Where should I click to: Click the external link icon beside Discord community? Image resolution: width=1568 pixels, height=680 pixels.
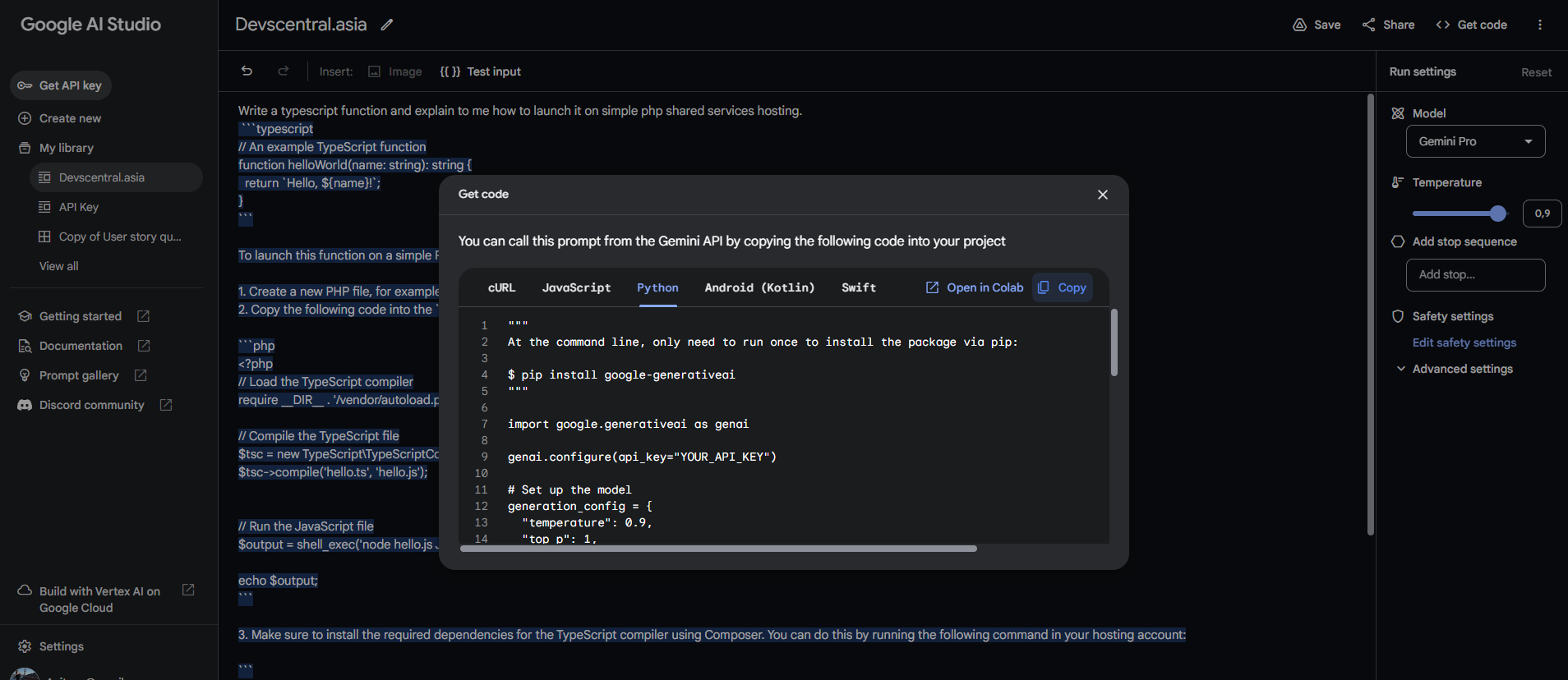click(x=166, y=405)
